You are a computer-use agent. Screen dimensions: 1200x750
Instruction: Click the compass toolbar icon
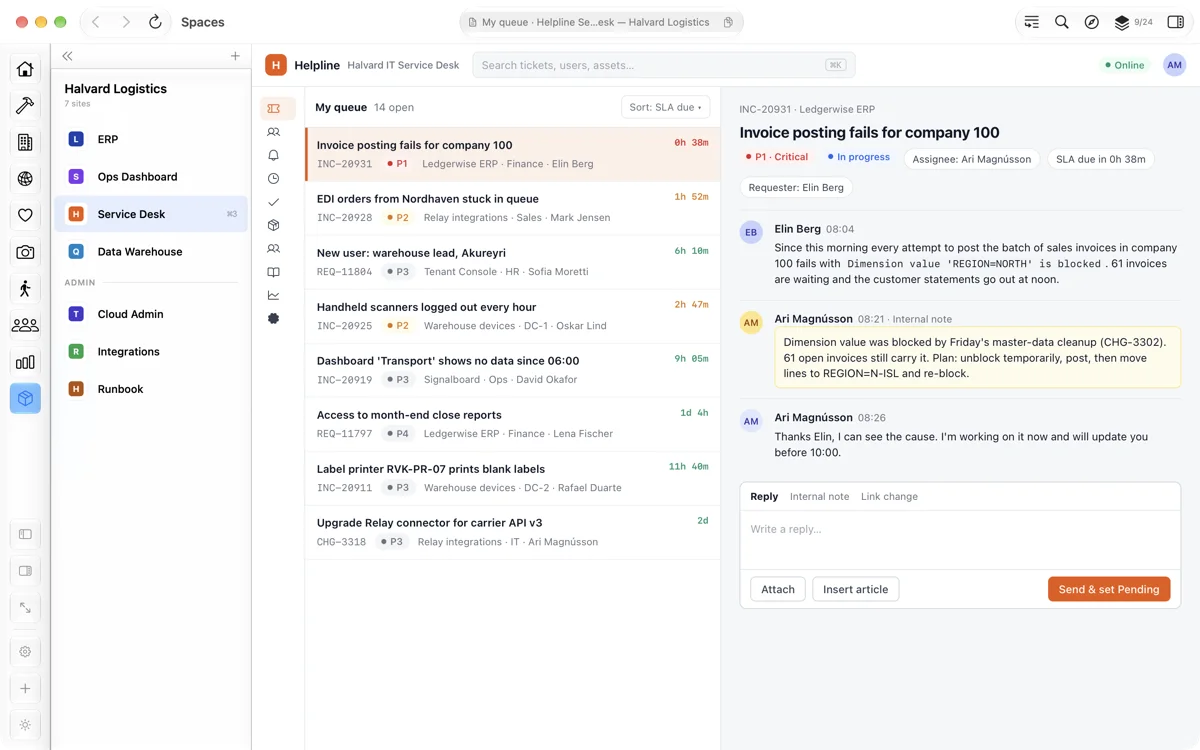1092,22
